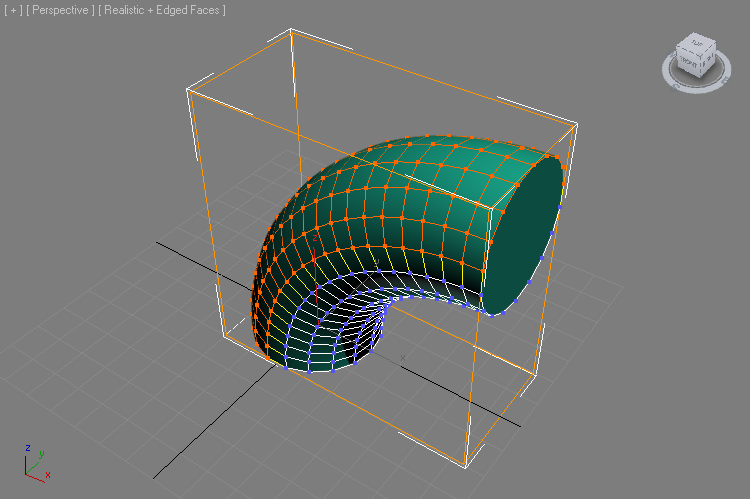Click the Front face of the ViewCube
Viewport: 750px width, 499px height.
[688, 62]
